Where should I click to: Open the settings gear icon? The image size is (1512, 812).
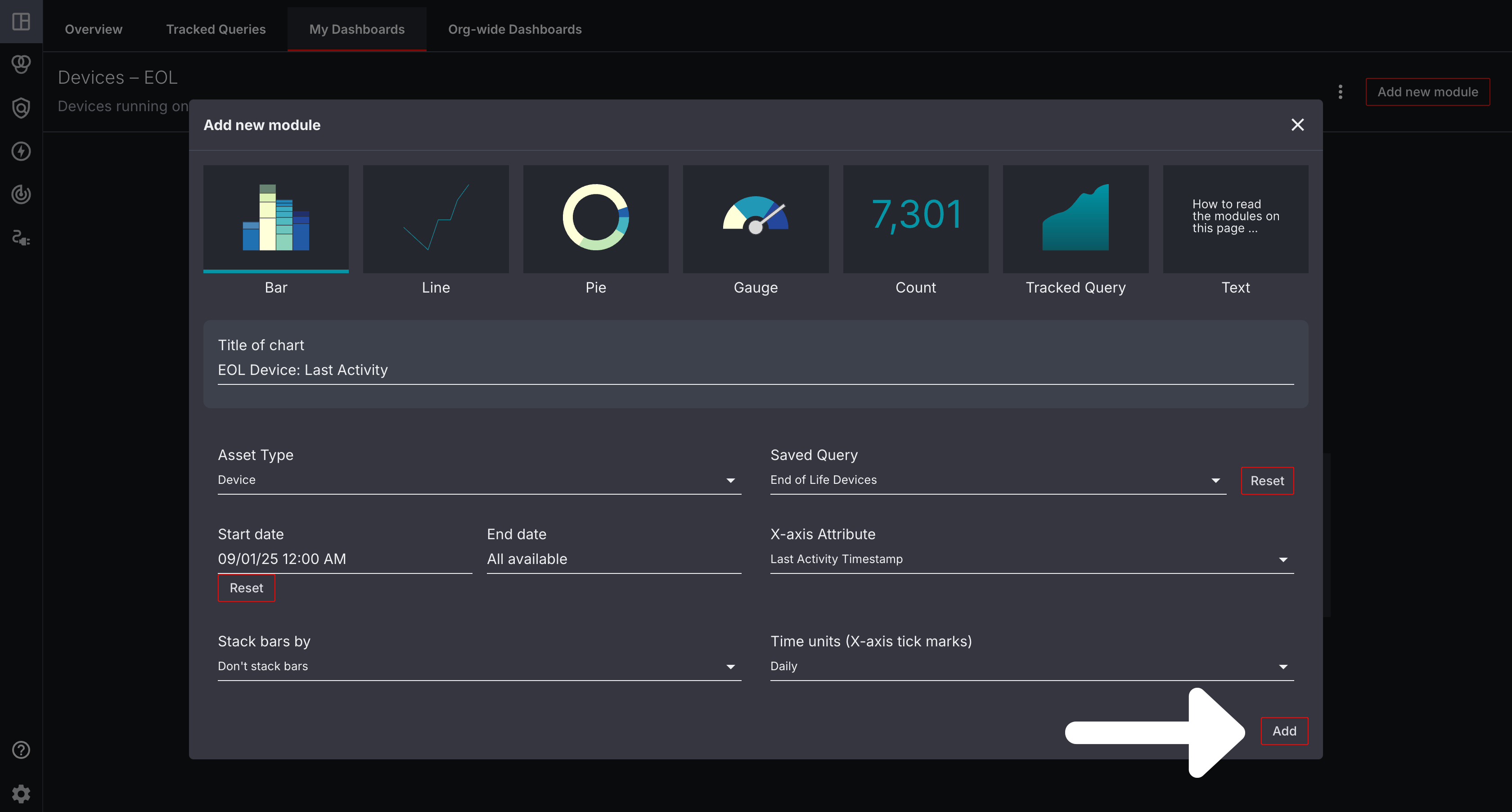tap(21, 793)
